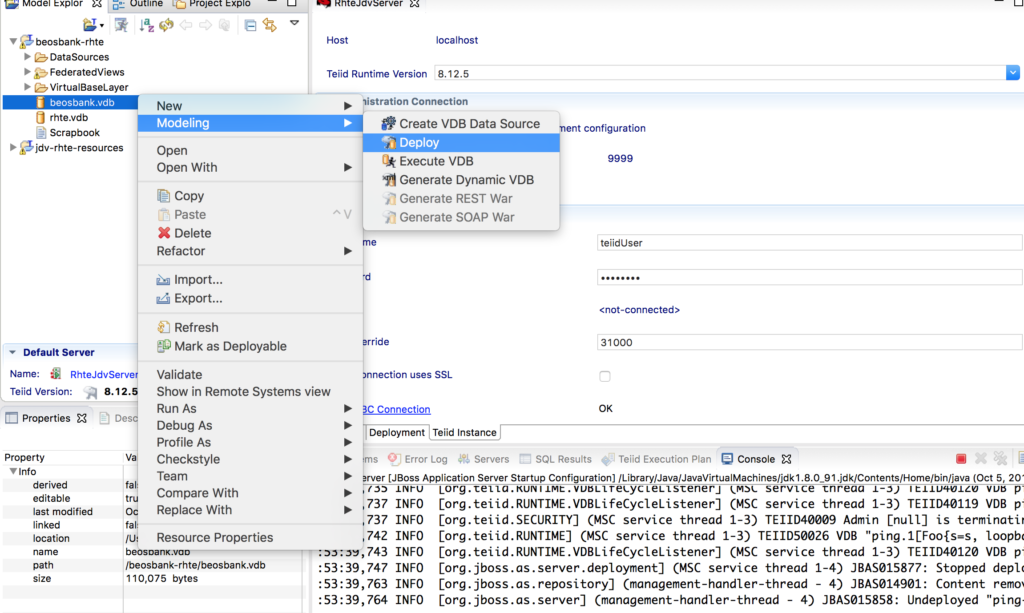1024x613 pixels.
Task: Click the forward navigation arrow in Model Explorer toolbar
Action: point(206,25)
